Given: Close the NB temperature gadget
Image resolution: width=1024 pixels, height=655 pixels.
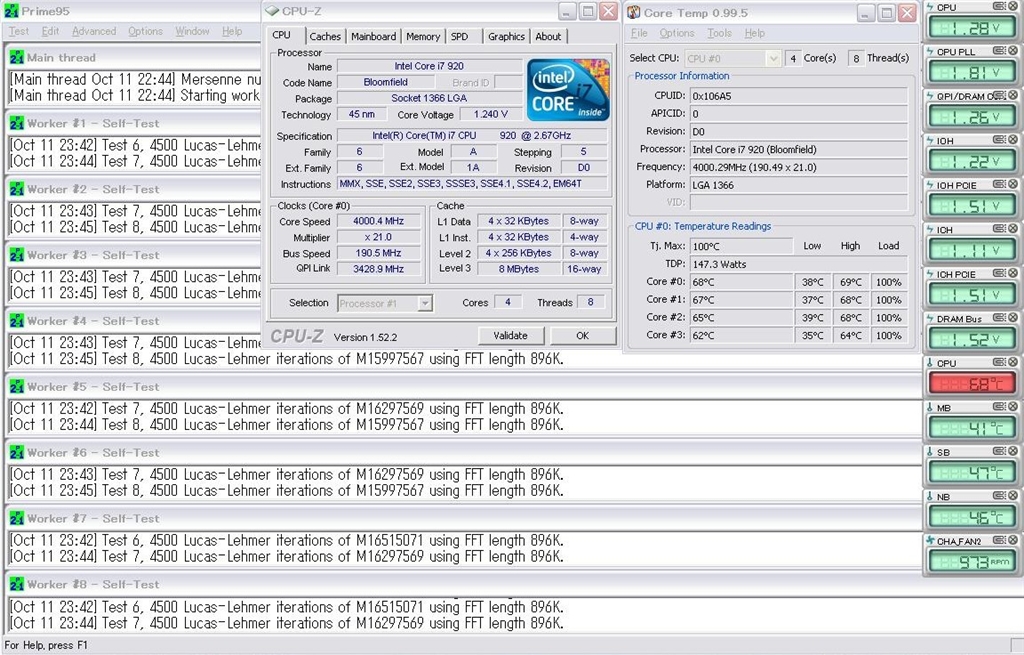Looking at the screenshot, I should [1013, 496].
